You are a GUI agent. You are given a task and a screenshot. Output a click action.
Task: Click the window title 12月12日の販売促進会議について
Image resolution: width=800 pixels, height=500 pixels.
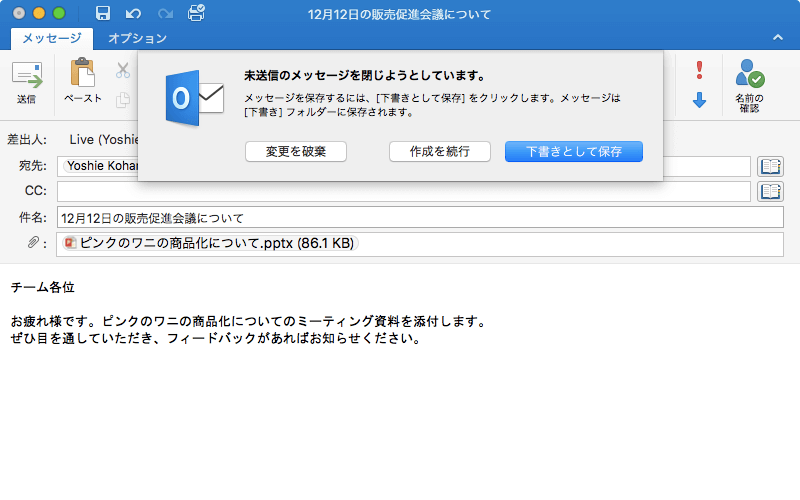click(x=399, y=14)
